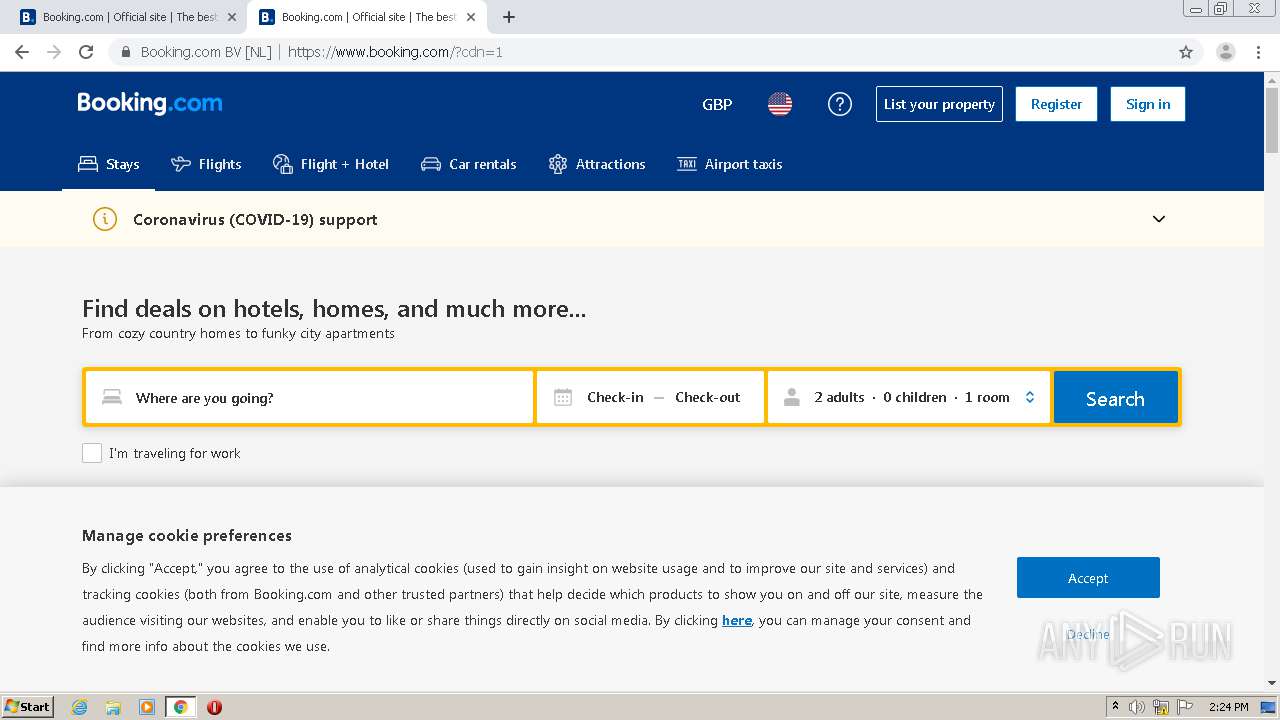
Task: Bookmark this page with the star icon
Action: click(x=1186, y=52)
